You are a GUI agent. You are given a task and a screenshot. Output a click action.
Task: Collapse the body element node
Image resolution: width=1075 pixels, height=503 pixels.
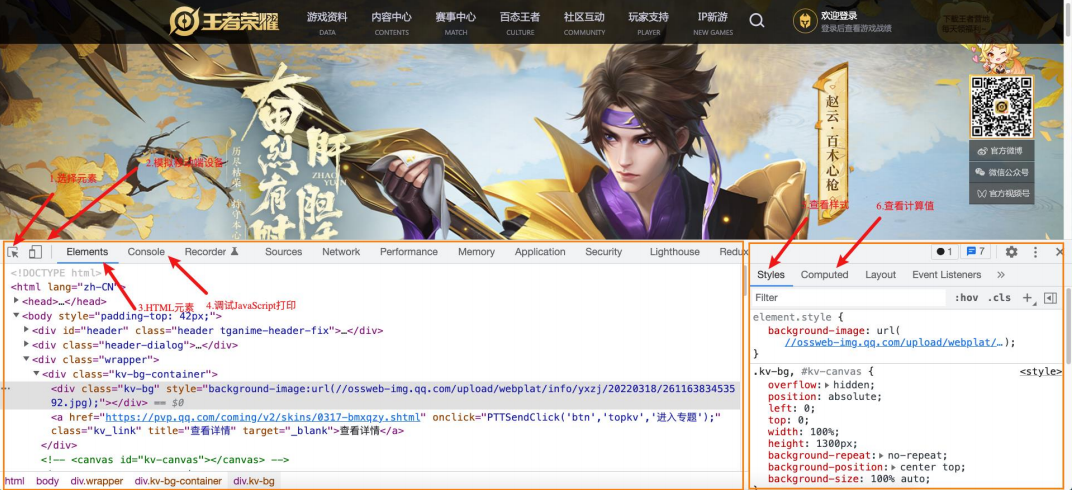[17, 316]
